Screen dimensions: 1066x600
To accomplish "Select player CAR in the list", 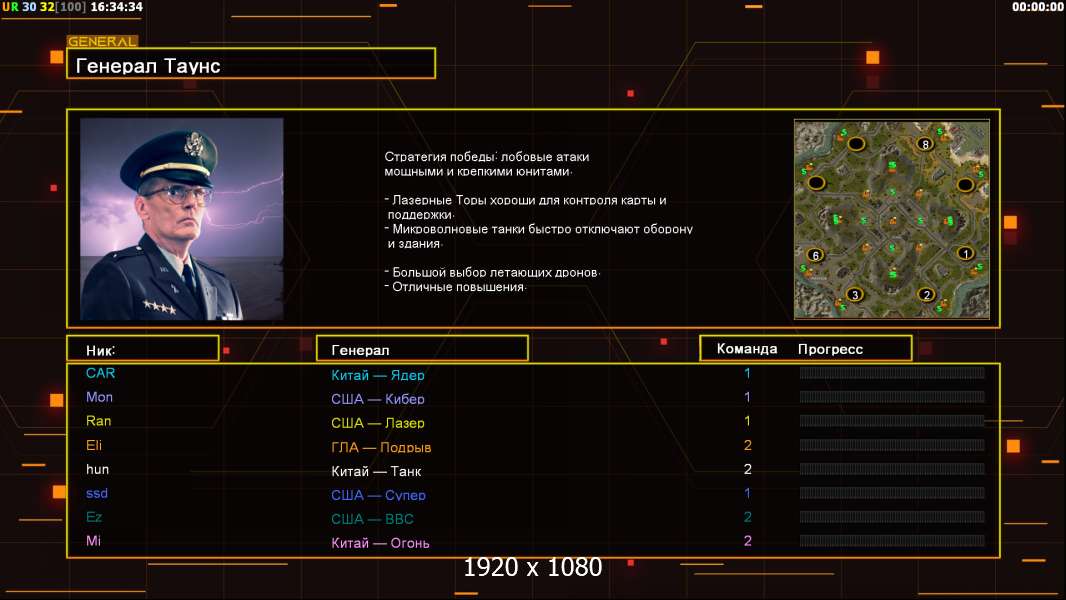I will click(x=101, y=373).
